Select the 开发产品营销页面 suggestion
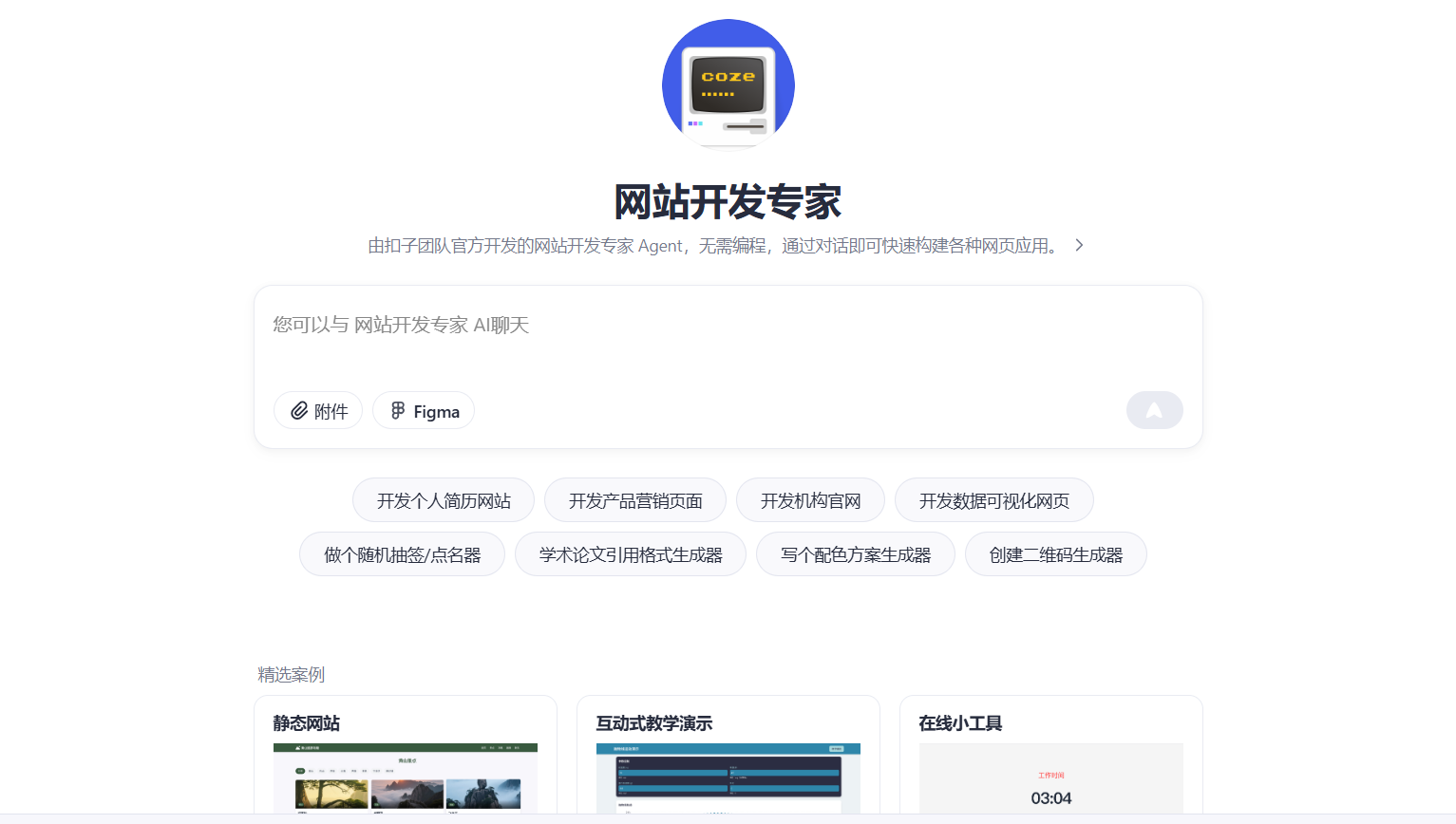Viewport: 1456px width, 824px height. pos(635,500)
